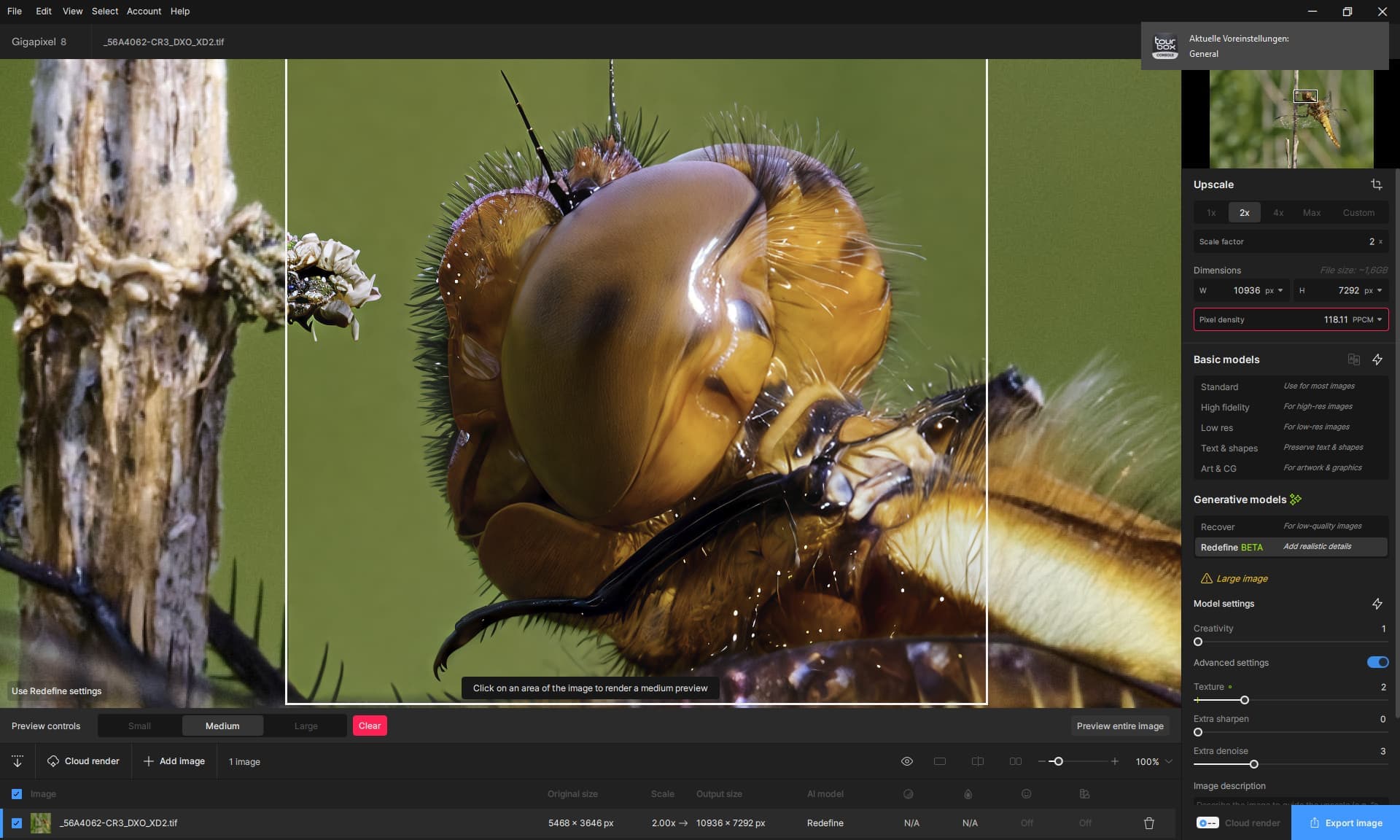Click the Extra denoise slider handle

1253,764
